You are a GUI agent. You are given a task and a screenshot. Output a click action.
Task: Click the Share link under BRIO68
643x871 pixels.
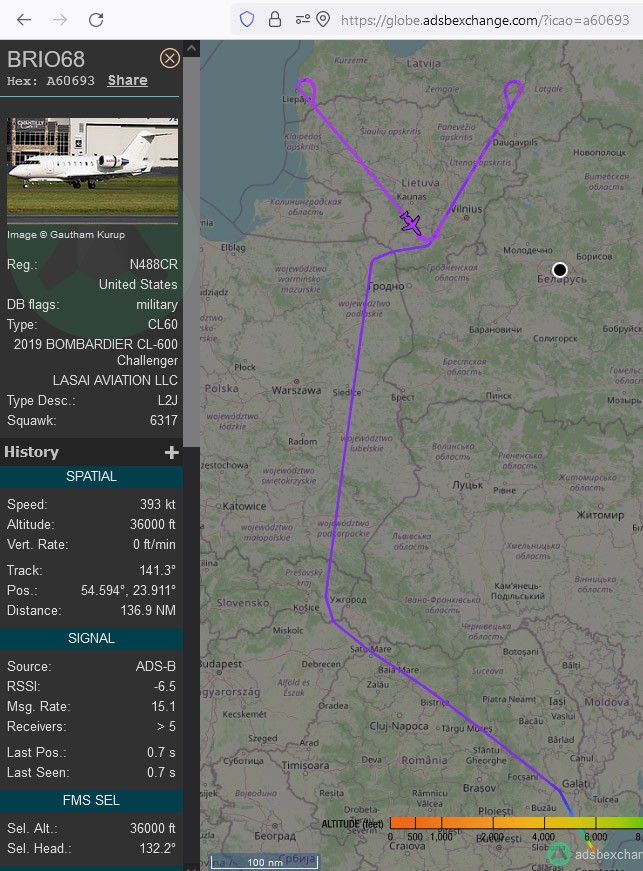point(128,81)
